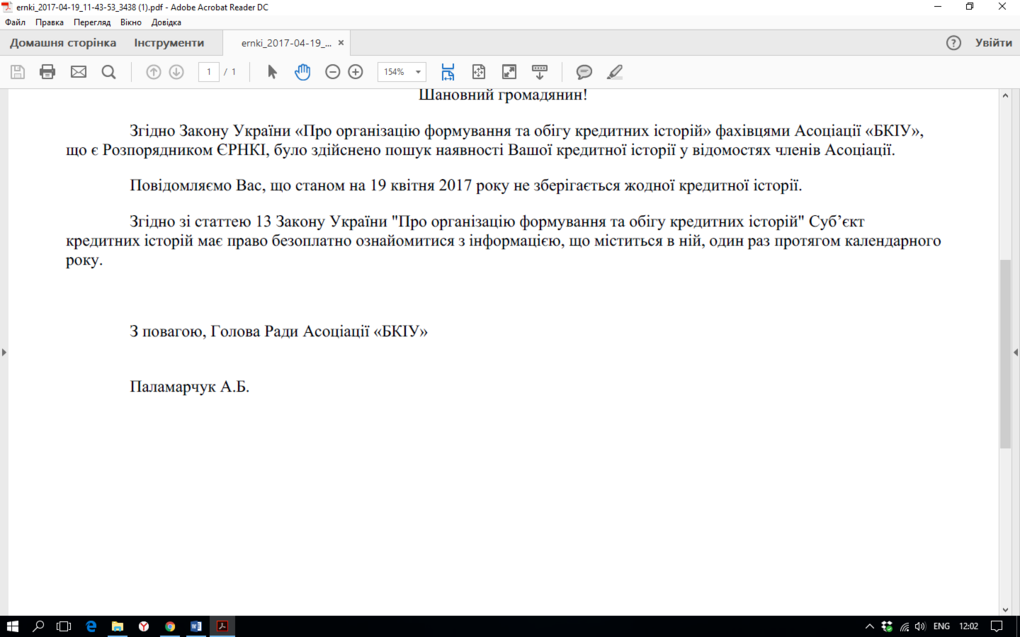Select the arrow Selection tool
Viewport: 1020px width, 637px height.
tap(272, 72)
